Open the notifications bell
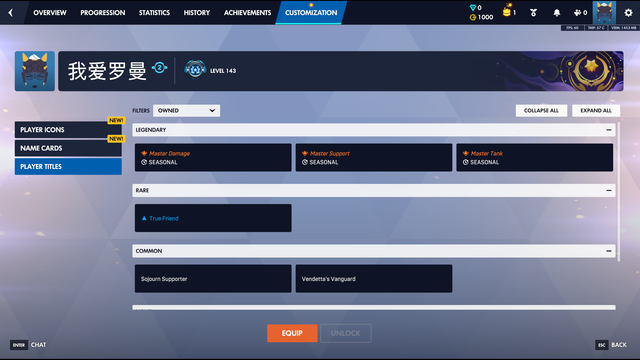The width and height of the screenshot is (640, 360). tap(557, 13)
